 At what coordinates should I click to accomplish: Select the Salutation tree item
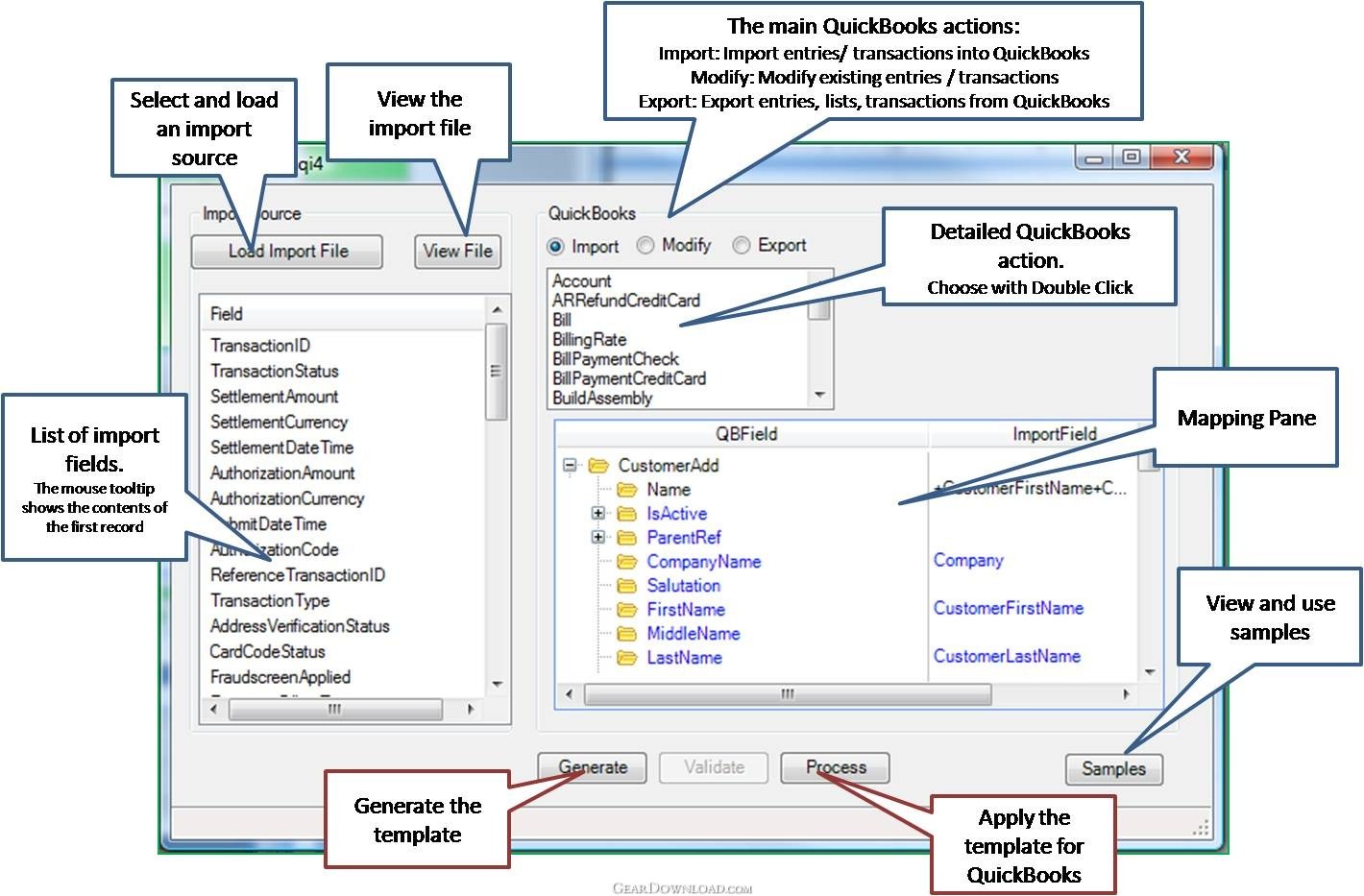tap(683, 586)
